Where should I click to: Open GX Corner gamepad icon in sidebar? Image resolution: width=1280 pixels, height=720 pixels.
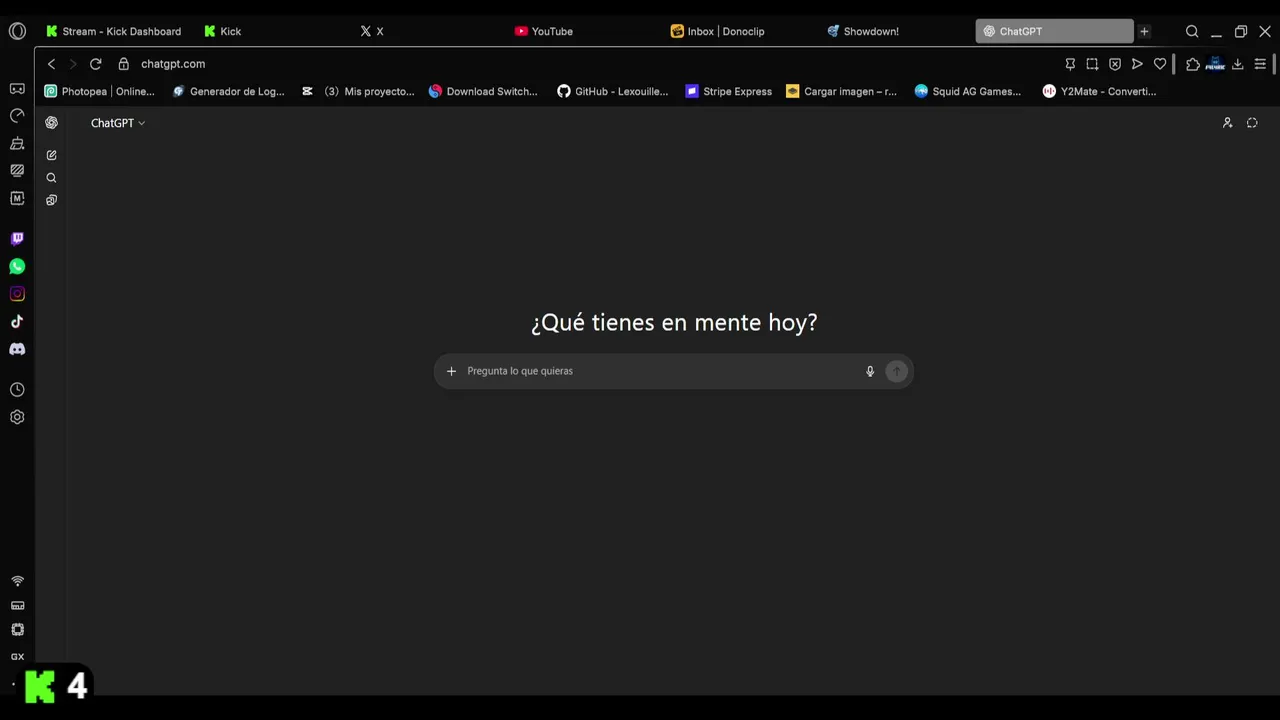tap(17, 89)
